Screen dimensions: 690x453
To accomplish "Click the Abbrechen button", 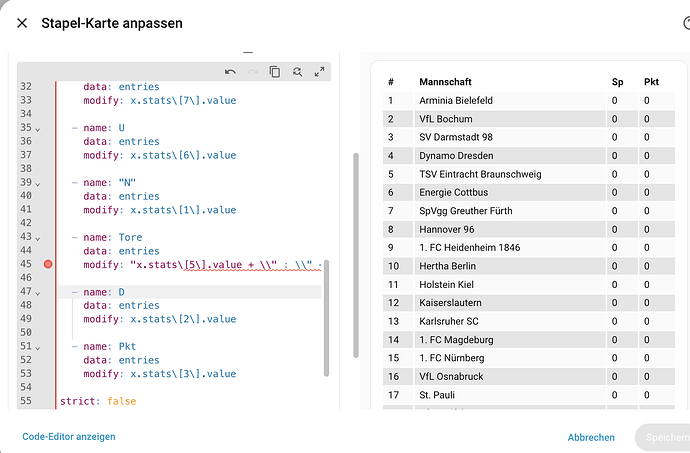I will pyautogui.click(x=591, y=437).
